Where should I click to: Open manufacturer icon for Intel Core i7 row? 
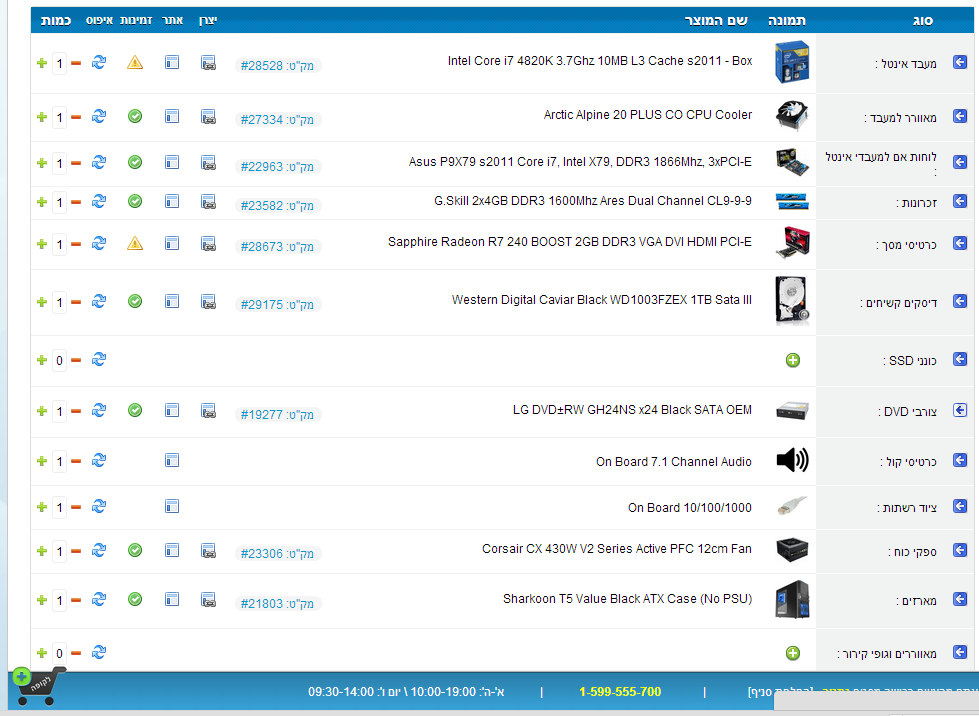pyautogui.click(x=209, y=62)
